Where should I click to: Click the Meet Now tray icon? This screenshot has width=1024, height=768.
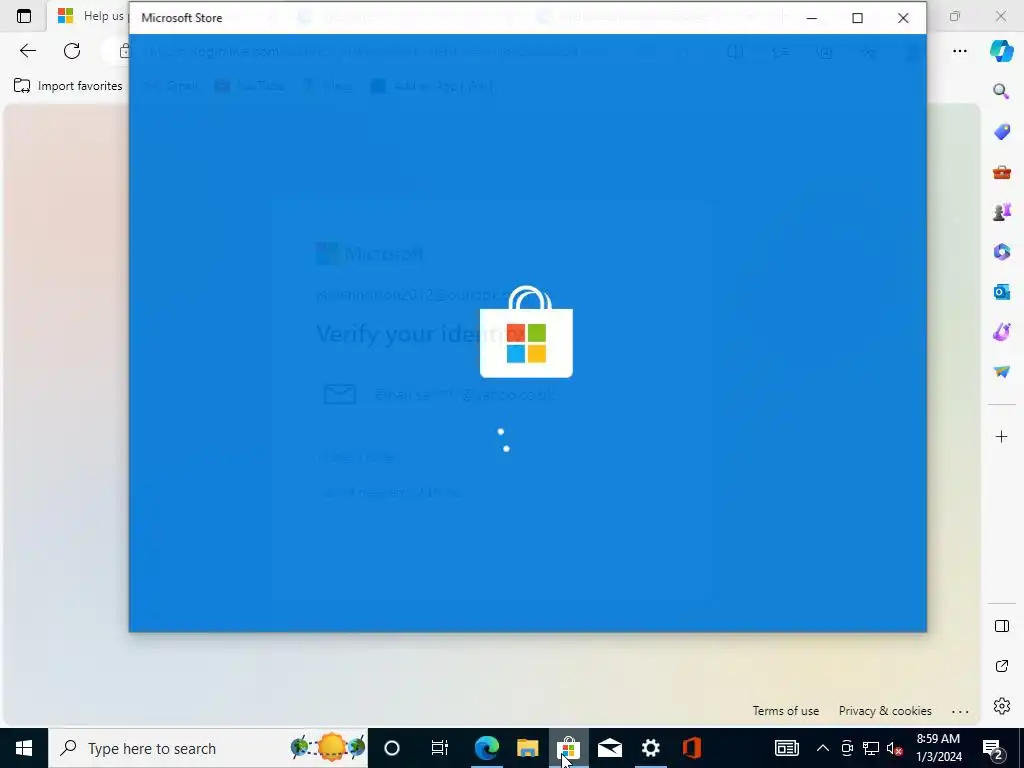coord(847,748)
